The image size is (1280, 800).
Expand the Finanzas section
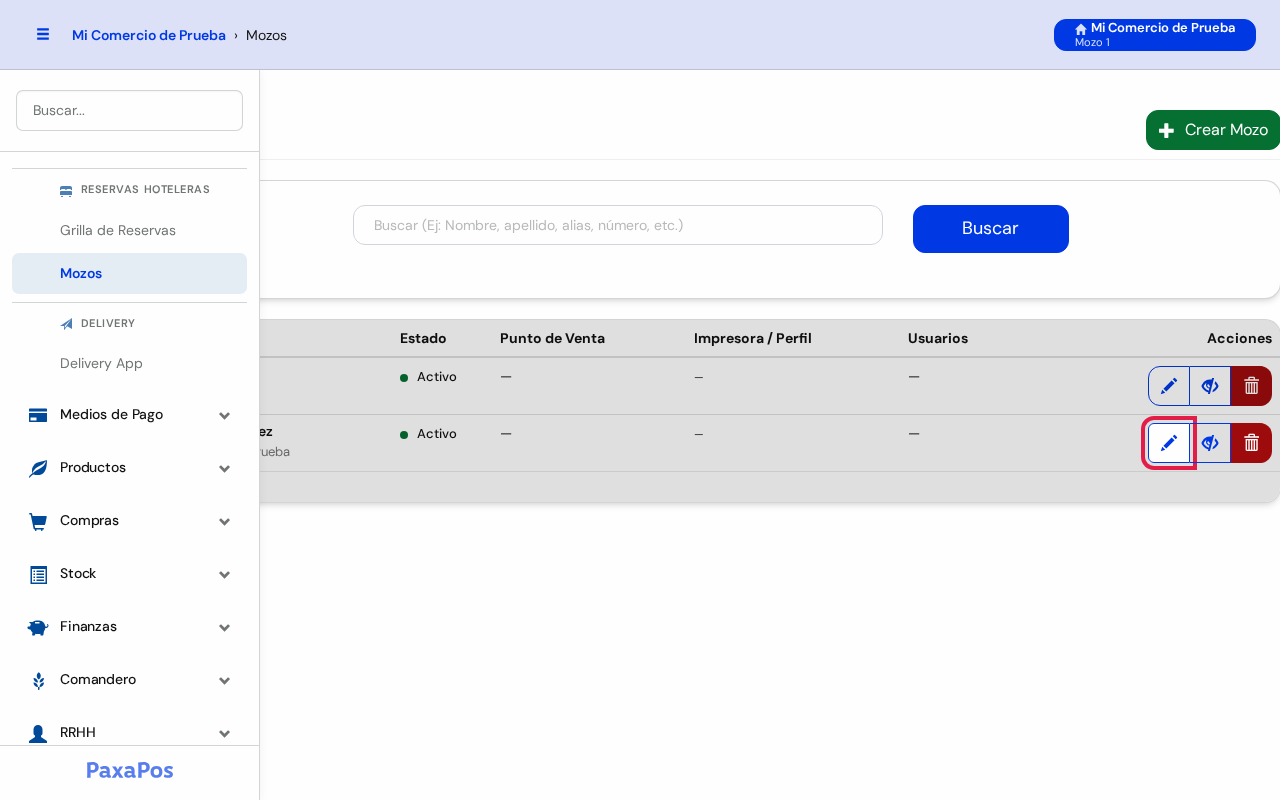point(130,627)
